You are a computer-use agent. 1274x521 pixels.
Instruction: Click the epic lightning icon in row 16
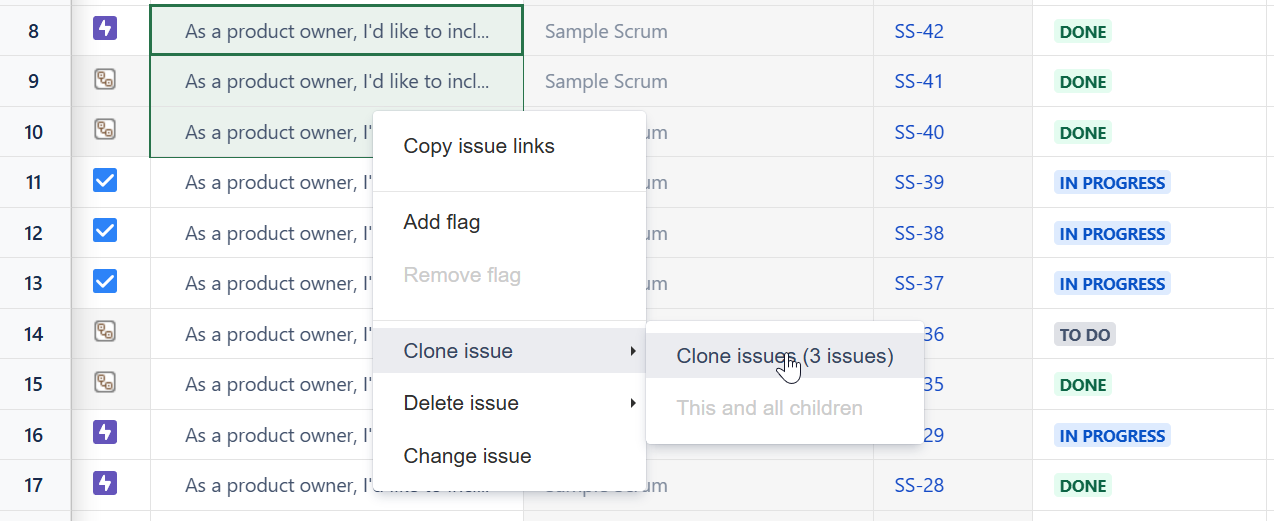(x=105, y=432)
